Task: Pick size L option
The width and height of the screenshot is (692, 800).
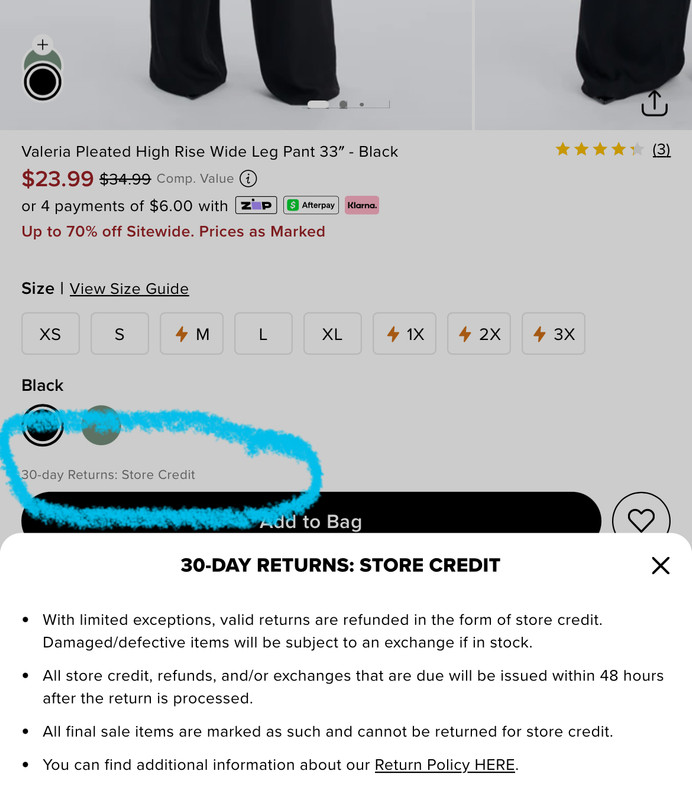Action: pyautogui.click(x=263, y=334)
